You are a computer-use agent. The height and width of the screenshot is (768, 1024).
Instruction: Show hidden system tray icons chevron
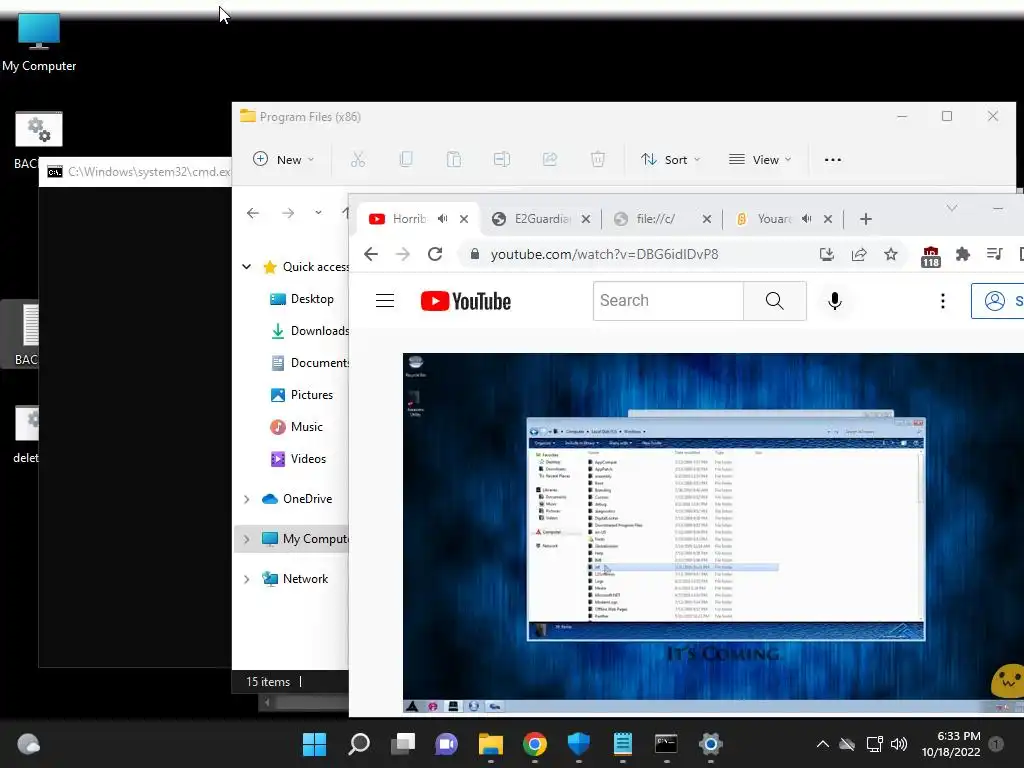(x=823, y=744)
